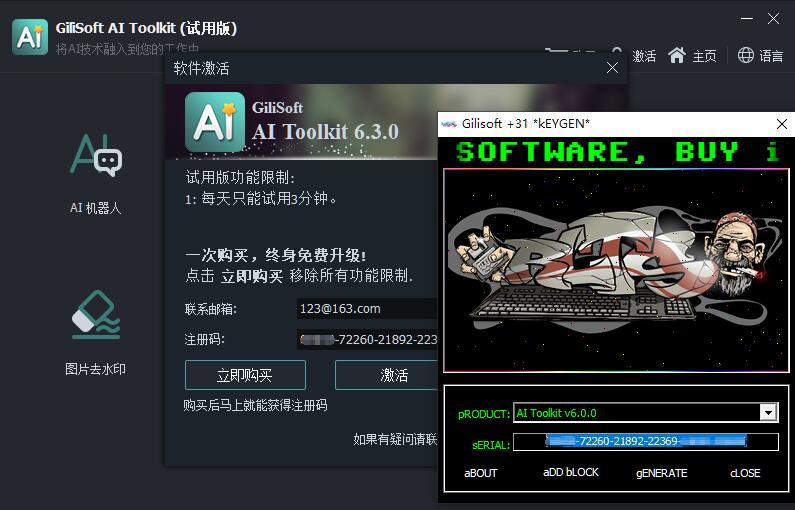Click gENERATE in the keygen
This screenshot has height=510, width=795.
(662, 473)
